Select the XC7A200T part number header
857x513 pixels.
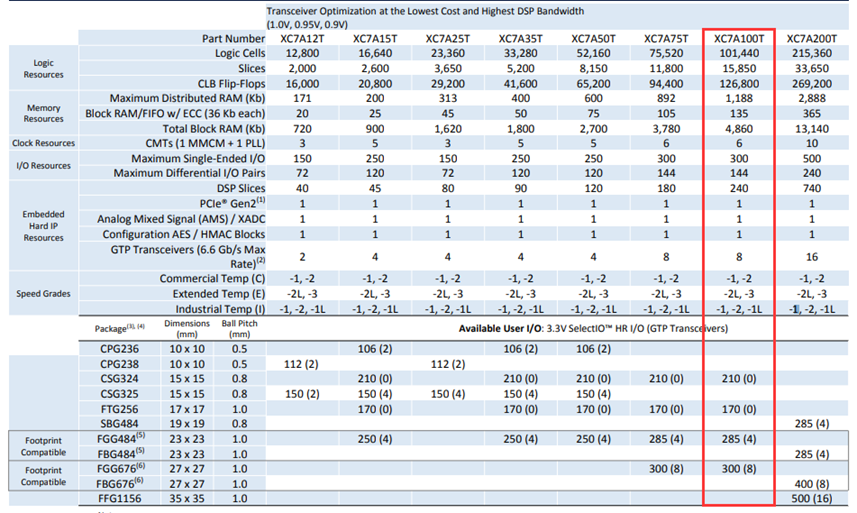tap(812, 39)
